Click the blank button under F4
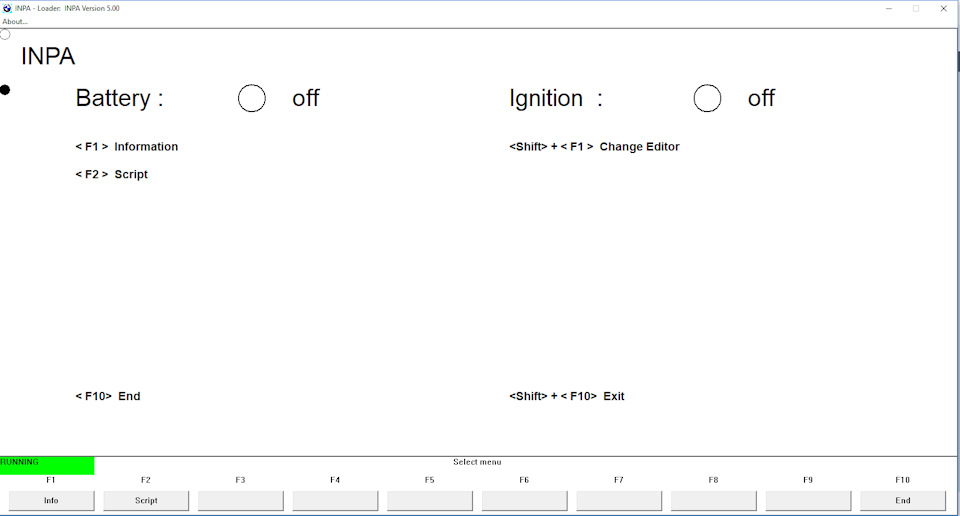Viewport: 960px width, 516px height. 335,500
